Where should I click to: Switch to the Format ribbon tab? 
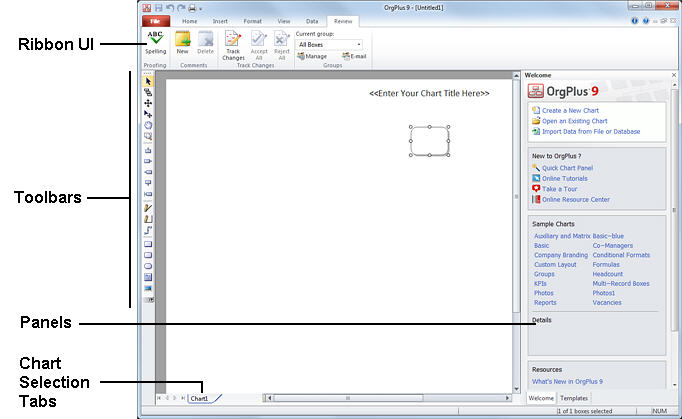(x=253, y=21)
